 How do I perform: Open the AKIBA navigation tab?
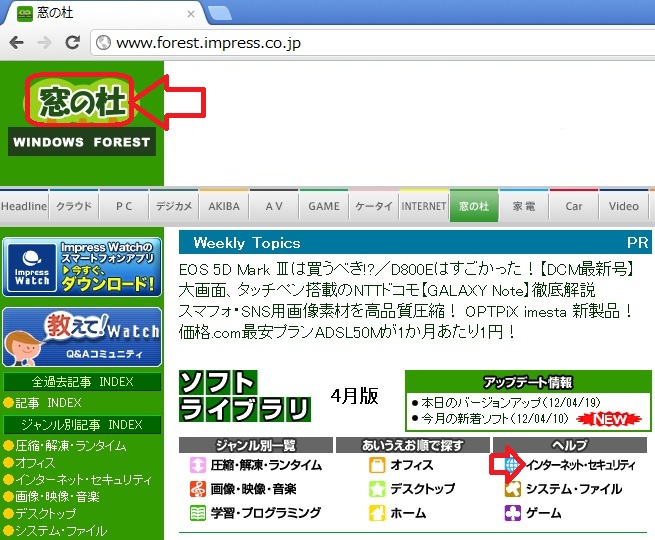224,206
